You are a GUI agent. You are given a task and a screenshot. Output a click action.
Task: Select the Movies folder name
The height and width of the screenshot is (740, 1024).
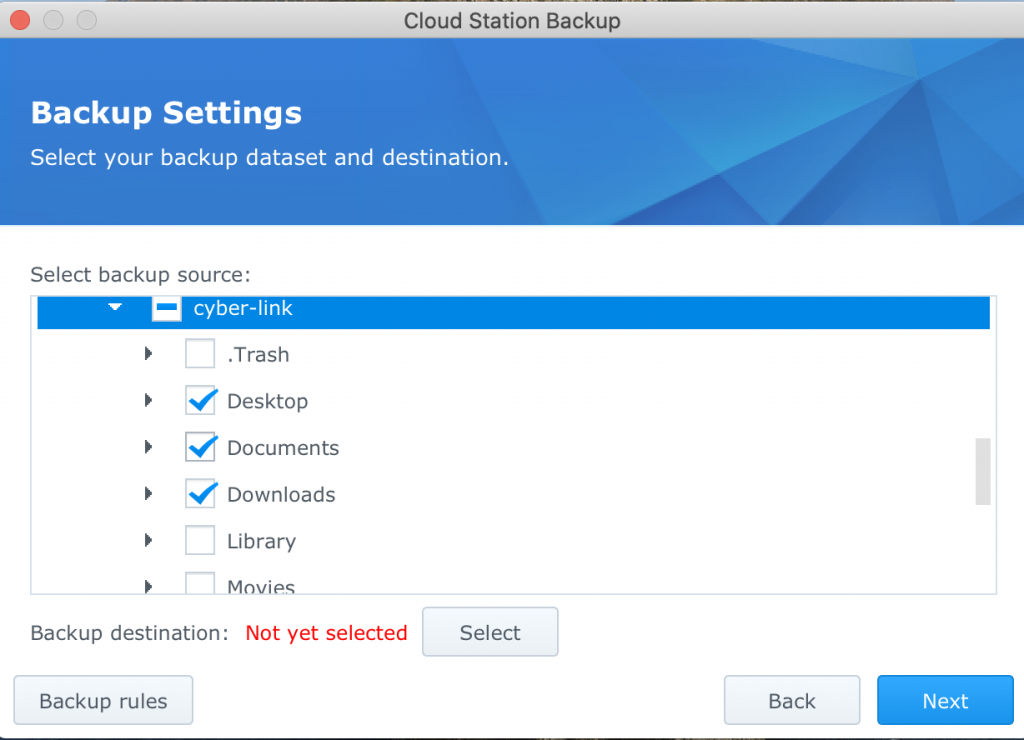pos(261,586)
